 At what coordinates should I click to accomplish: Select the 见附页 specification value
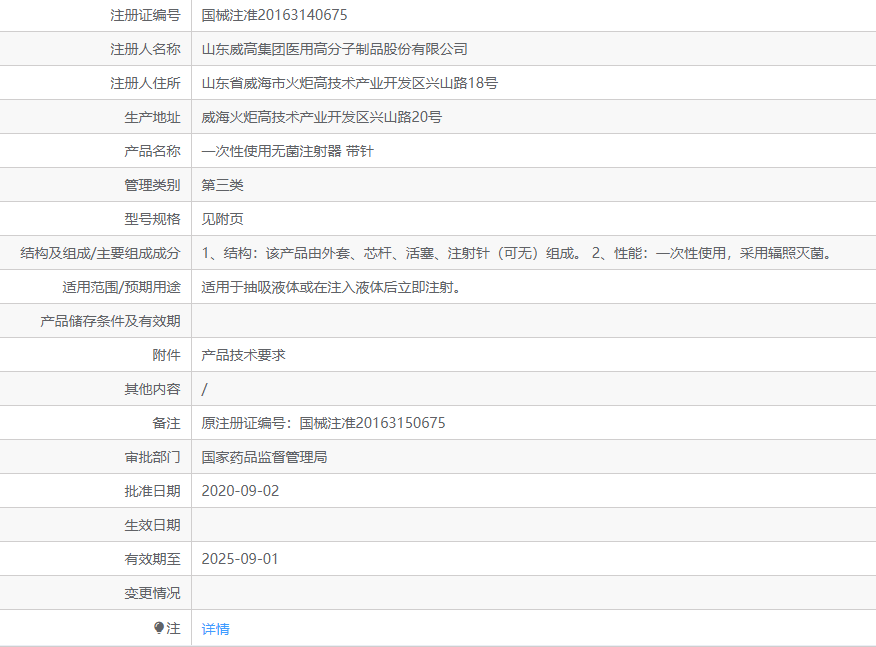pos(222,219)
